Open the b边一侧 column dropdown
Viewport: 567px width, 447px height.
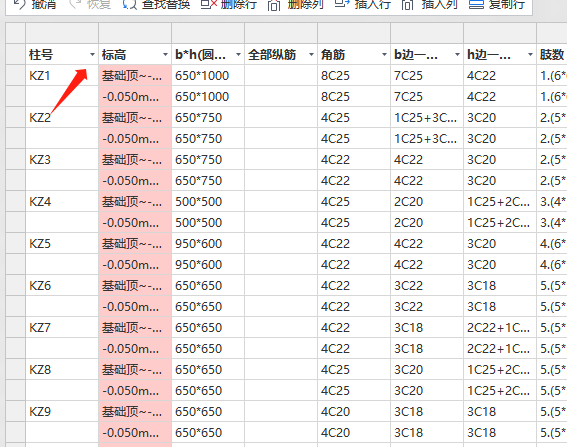(x=457, y=55)
